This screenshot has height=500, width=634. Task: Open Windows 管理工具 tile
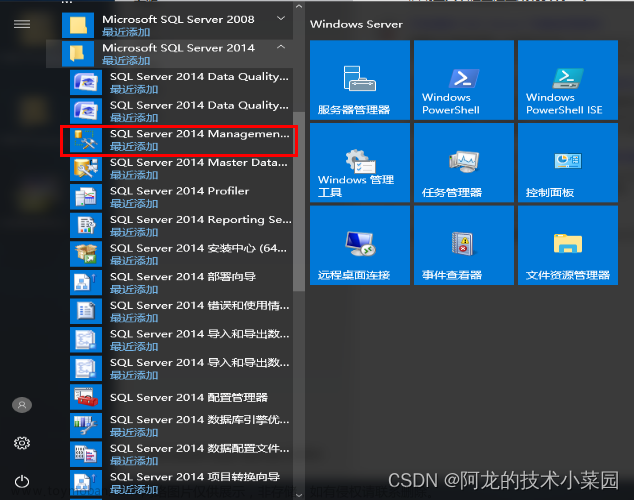coord(360,162)
